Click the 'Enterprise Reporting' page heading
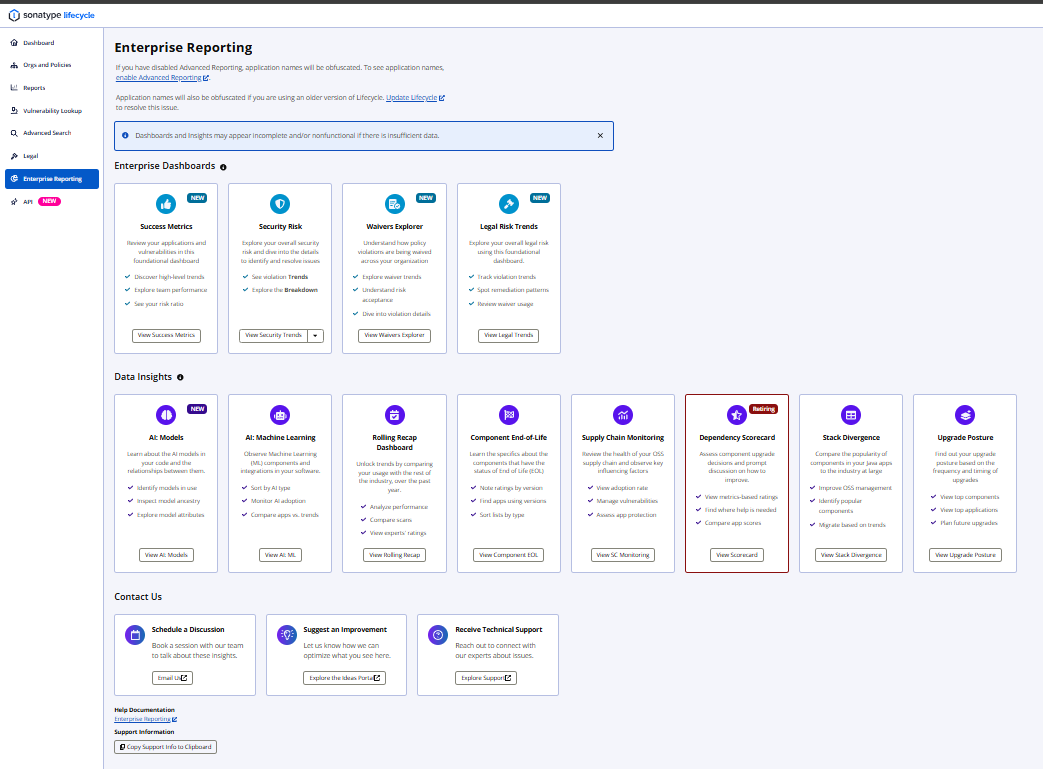Viewport: 1043px width, 769px height. click(x=184, y=48)
